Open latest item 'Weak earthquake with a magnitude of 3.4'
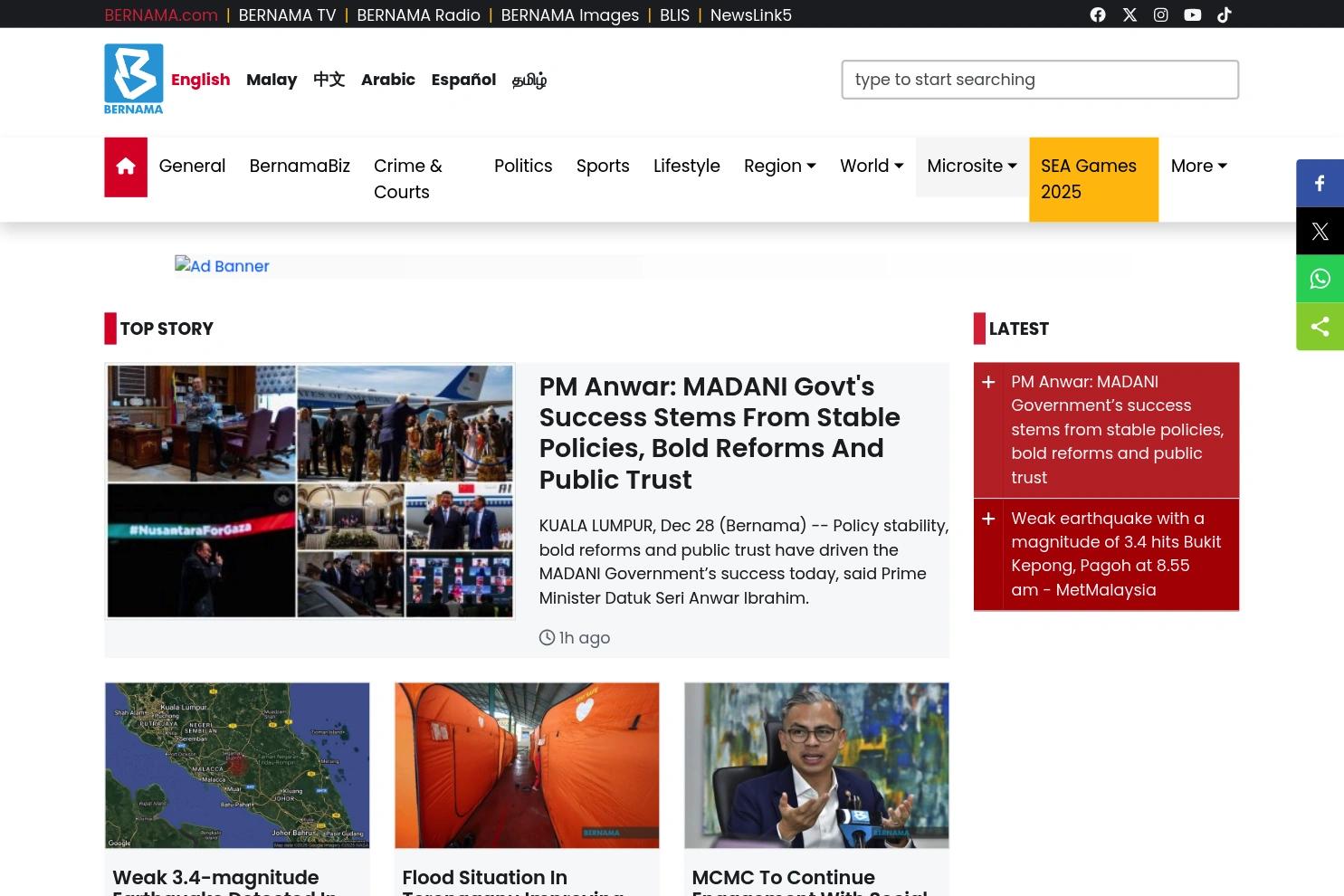Image resolution: width=1344 pixels, height=896 pixels. click(1116, 554)
